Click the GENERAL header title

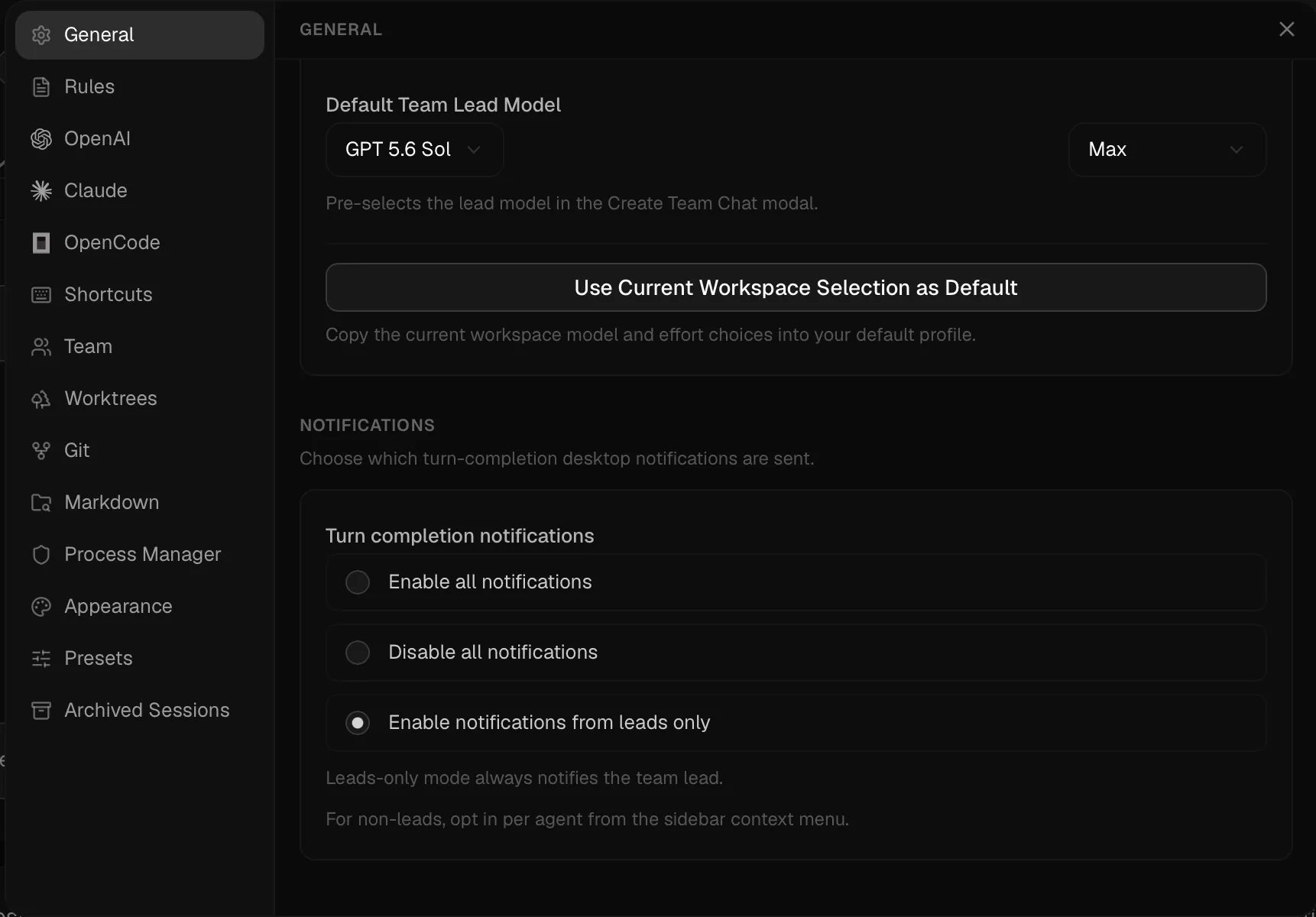(x=341, y=29)
